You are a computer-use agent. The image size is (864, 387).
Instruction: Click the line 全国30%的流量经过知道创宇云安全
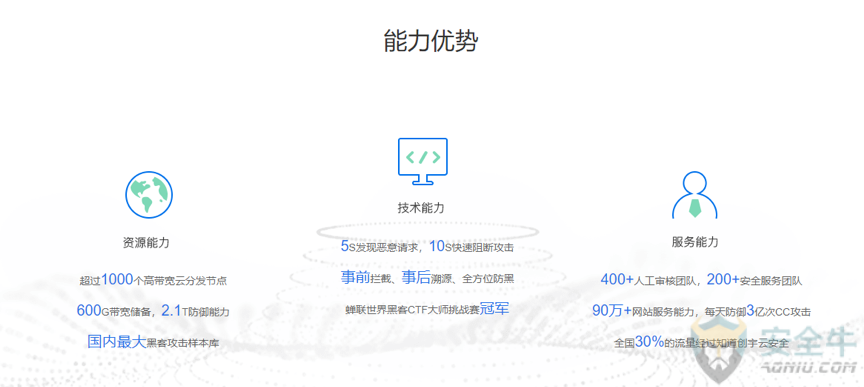(x=701, y=342)
